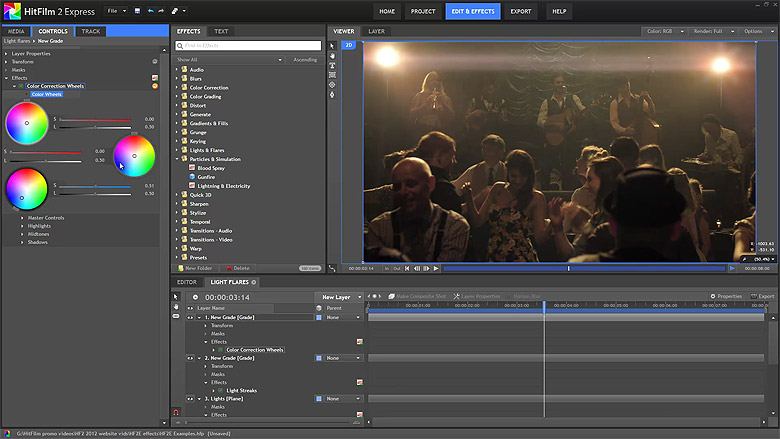Close the LIGHT FLARES timeline tab
Viewport: 780px width, 439px height.
pos(254,282)
